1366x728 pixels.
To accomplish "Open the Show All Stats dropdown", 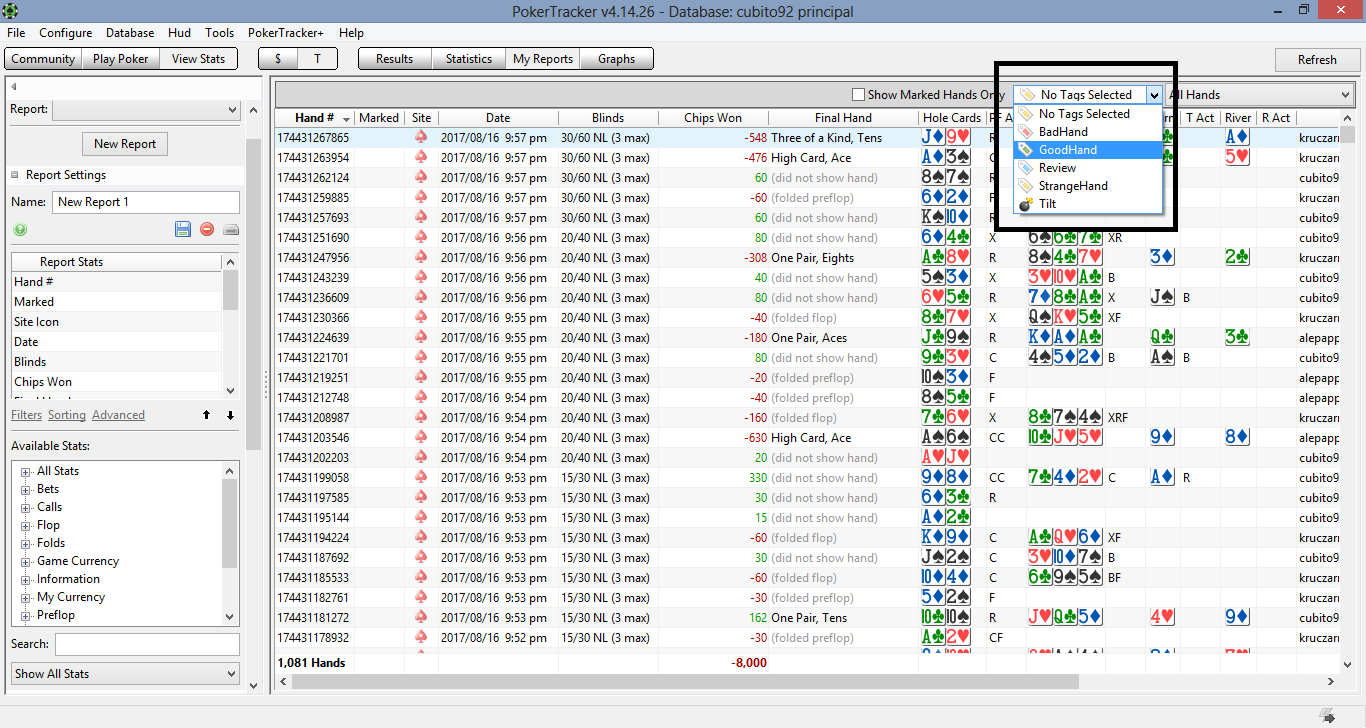I will click(125, 674).
